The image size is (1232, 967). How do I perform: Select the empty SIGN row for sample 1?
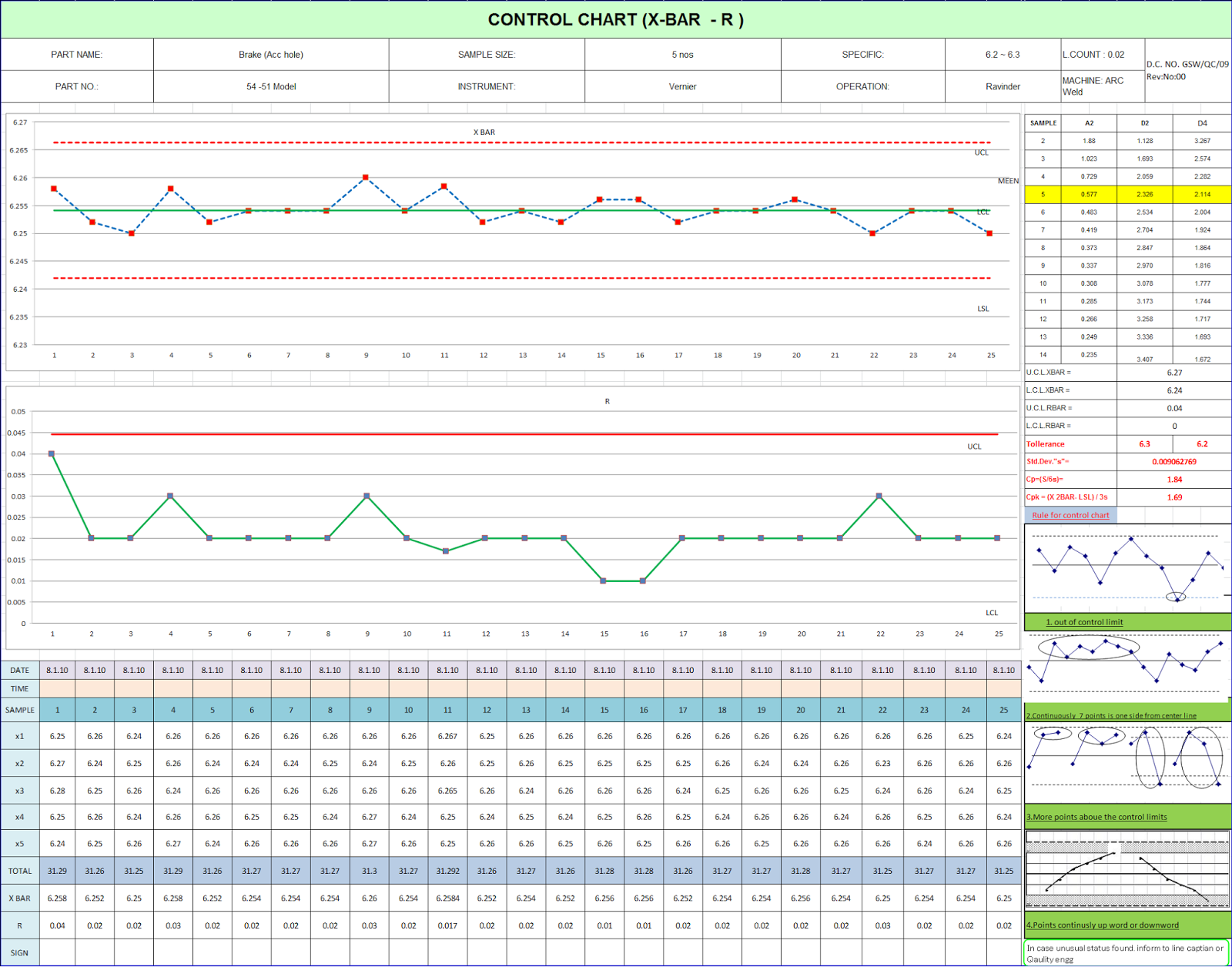[56, 952]
